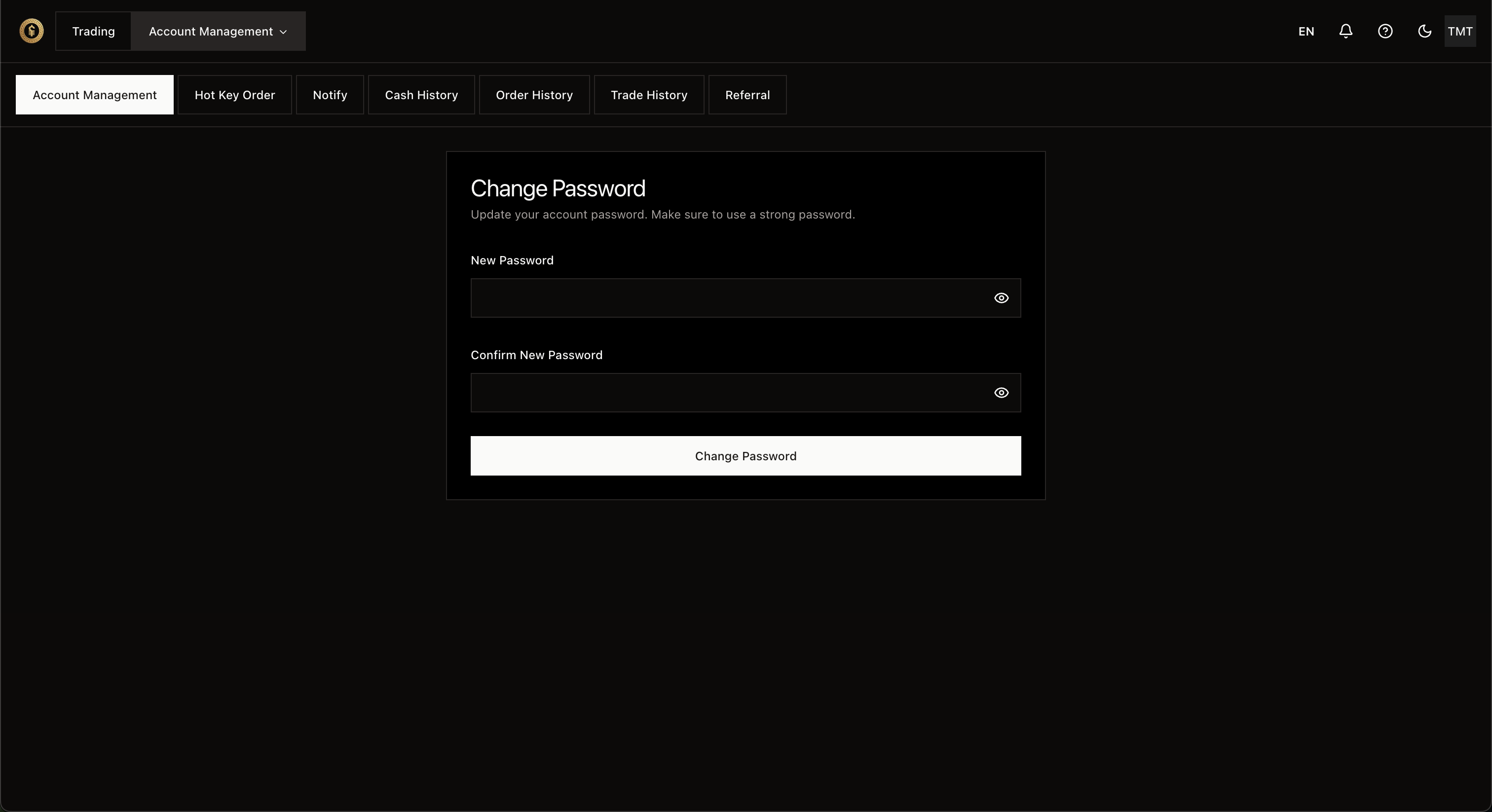Select the Cash History tab
The height and width of the screenshot is (812, 1492).
[421, 95]
